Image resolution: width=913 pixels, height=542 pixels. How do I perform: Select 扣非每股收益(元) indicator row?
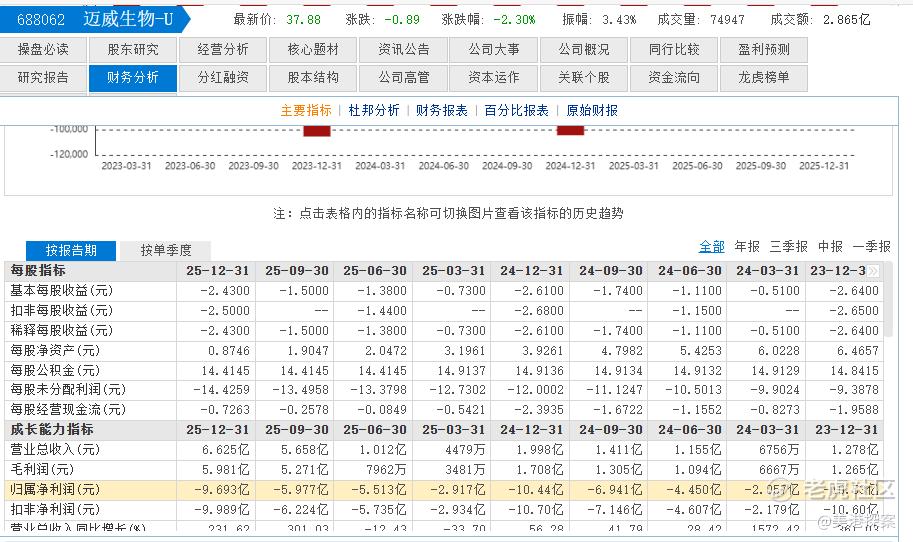444,311
